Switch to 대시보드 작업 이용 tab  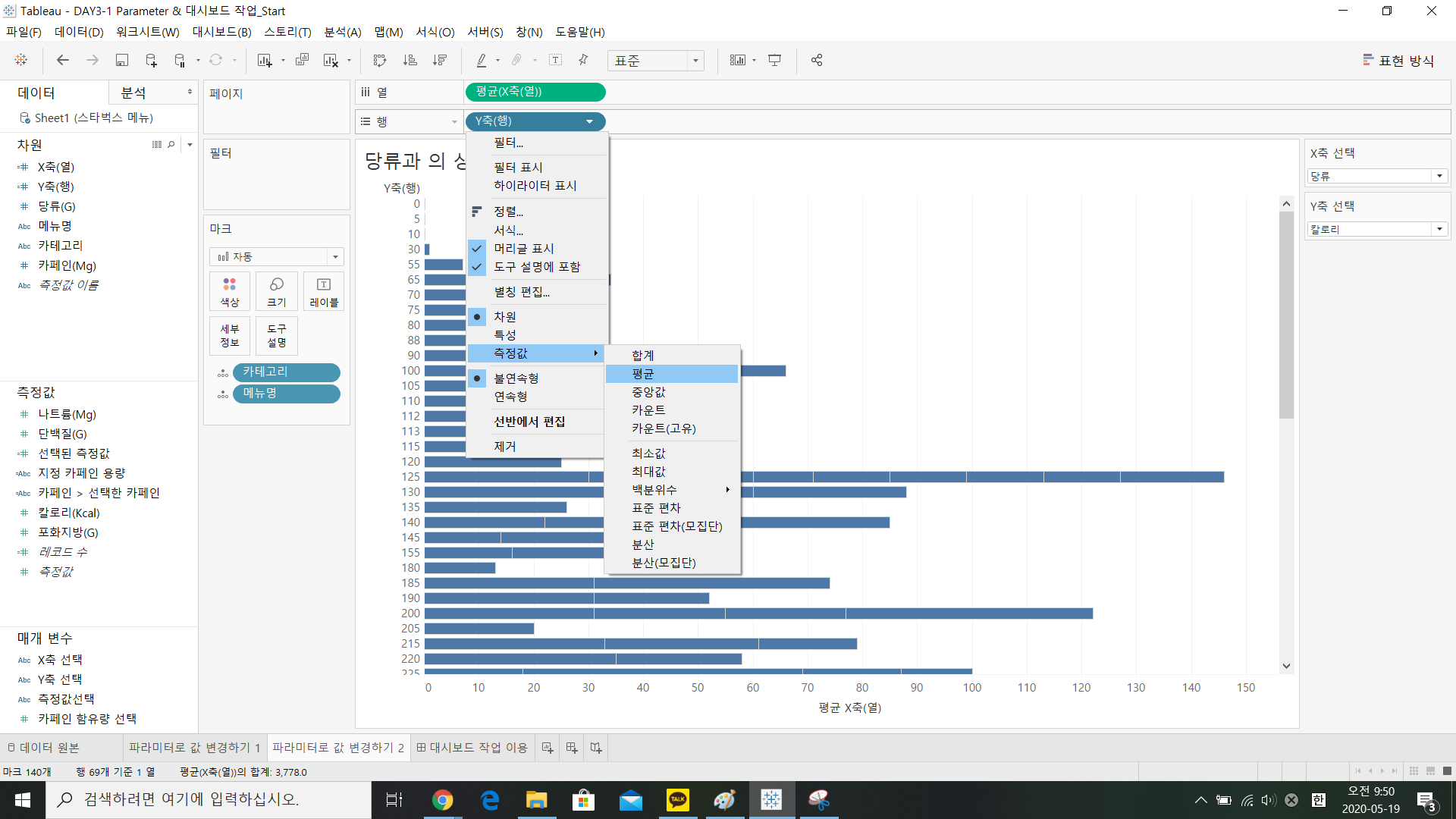(x=472, y=748)
